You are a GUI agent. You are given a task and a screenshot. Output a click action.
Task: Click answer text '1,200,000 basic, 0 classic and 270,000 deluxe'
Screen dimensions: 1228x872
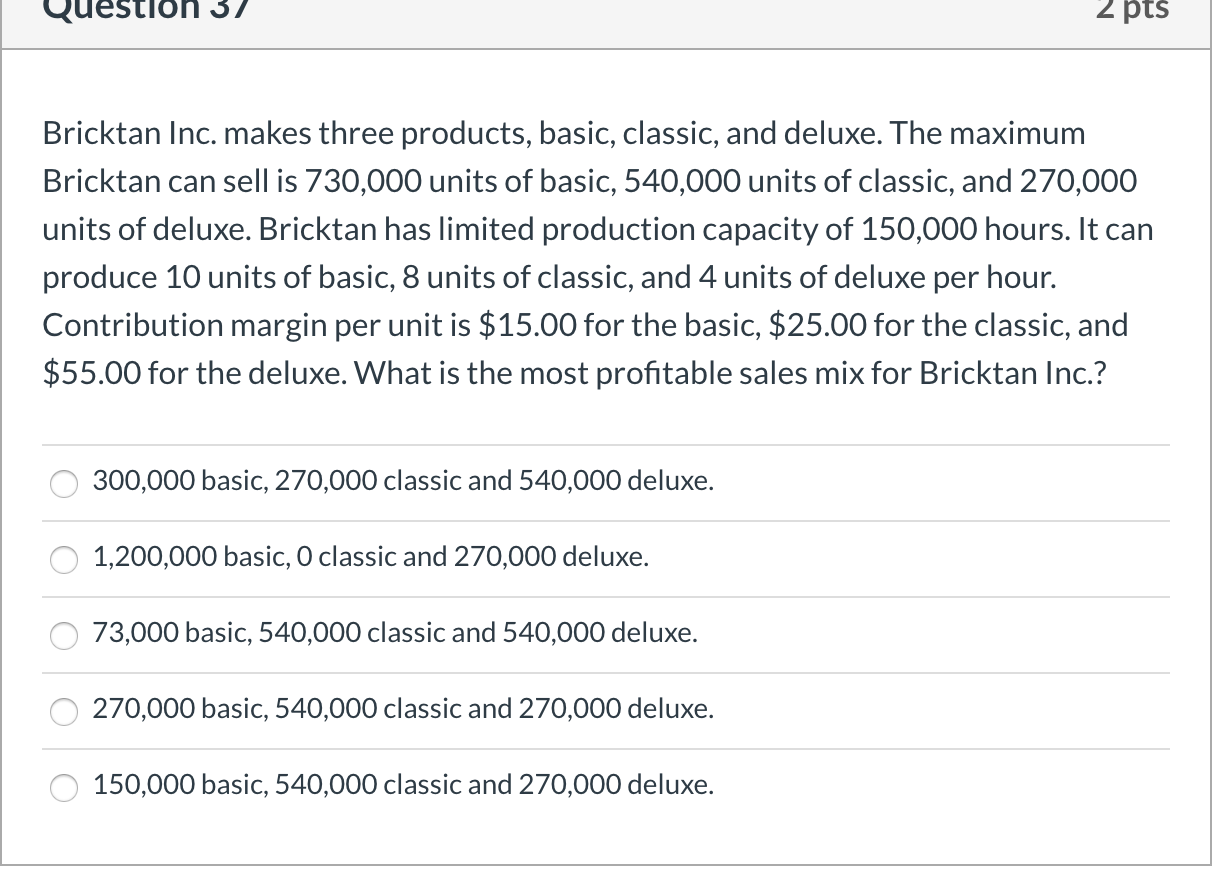click(370, 557)
